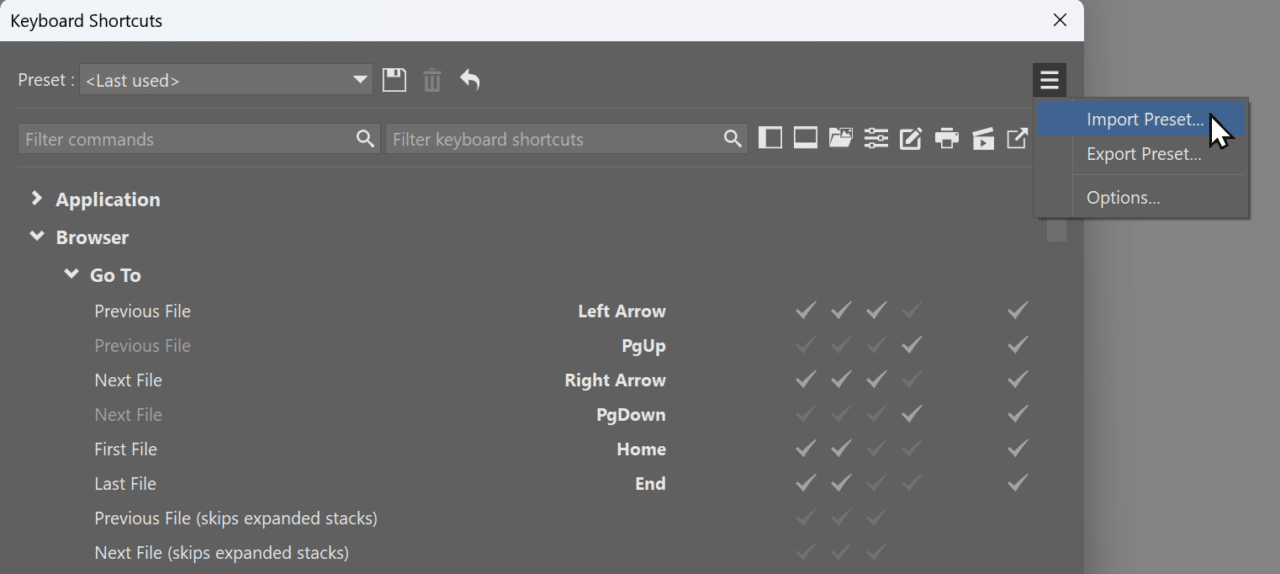The width and height of the screenshot is (1280, 574).
Task: Click the hamburger menu button
Action: 1049,80
